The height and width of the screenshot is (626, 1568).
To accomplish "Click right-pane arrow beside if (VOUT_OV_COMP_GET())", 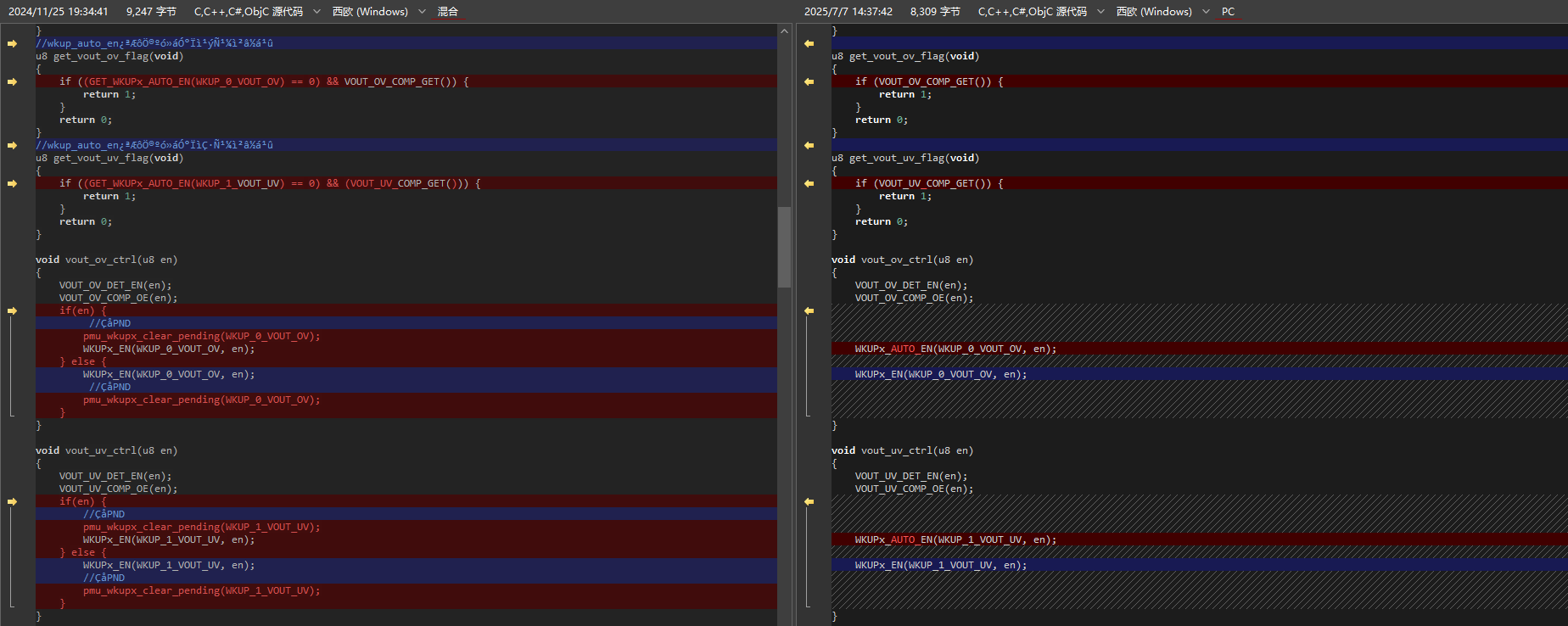I will 809,81.
